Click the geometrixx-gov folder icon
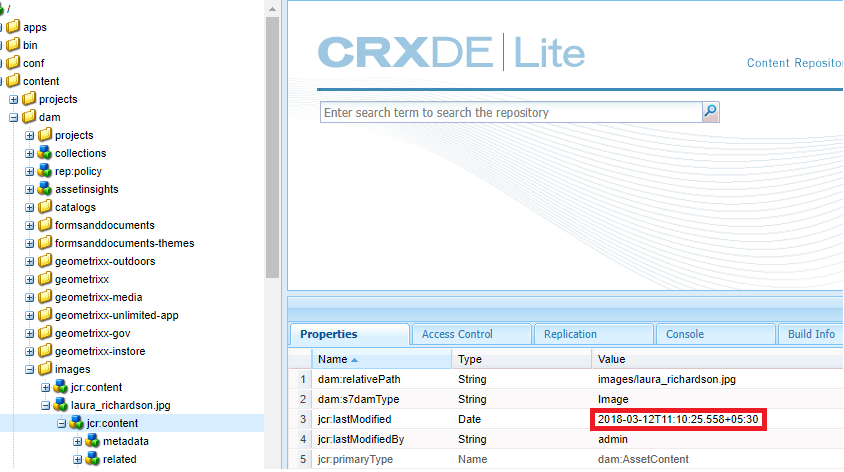Viewport: 844px width, 472px height. coord(45,333)
